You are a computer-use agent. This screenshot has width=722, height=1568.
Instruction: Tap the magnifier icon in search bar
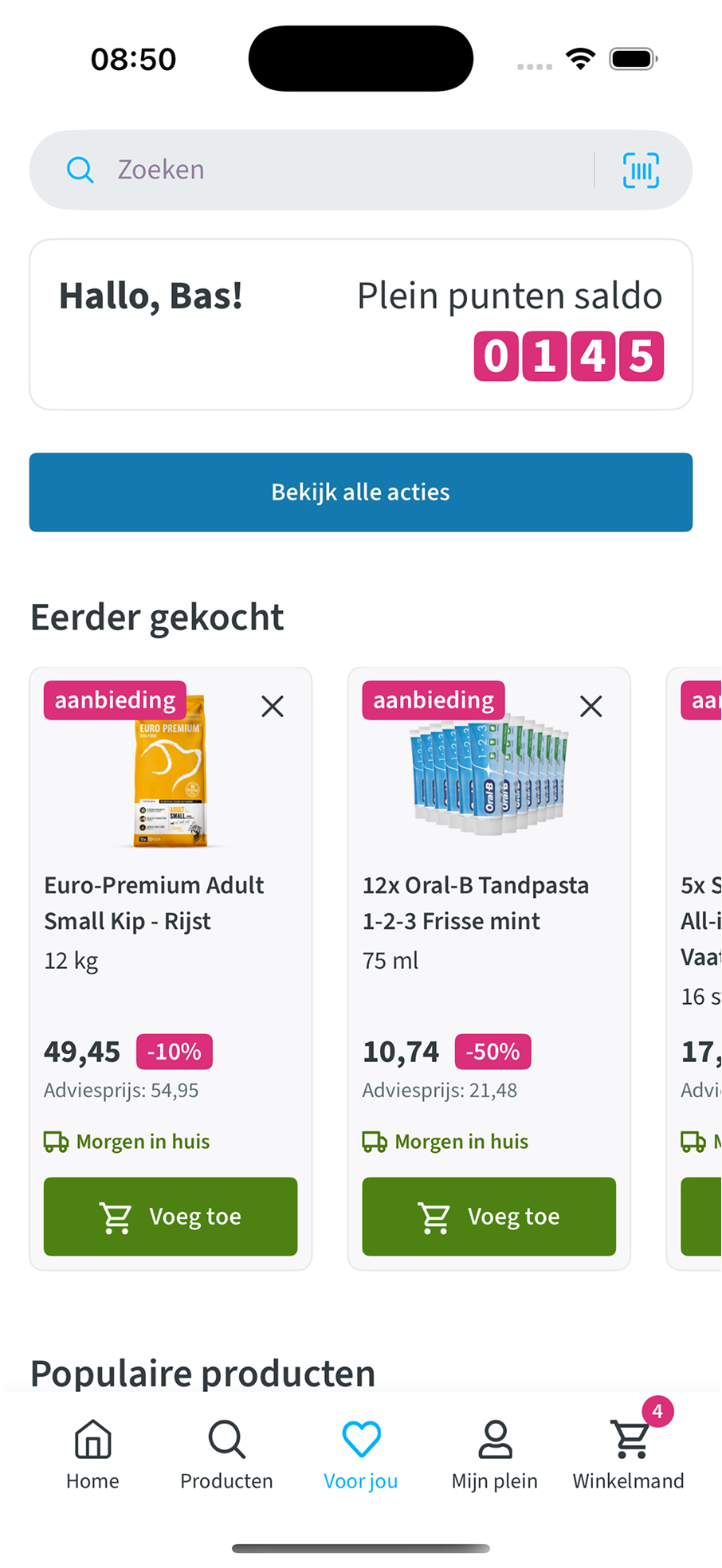[x=80, y=170]
